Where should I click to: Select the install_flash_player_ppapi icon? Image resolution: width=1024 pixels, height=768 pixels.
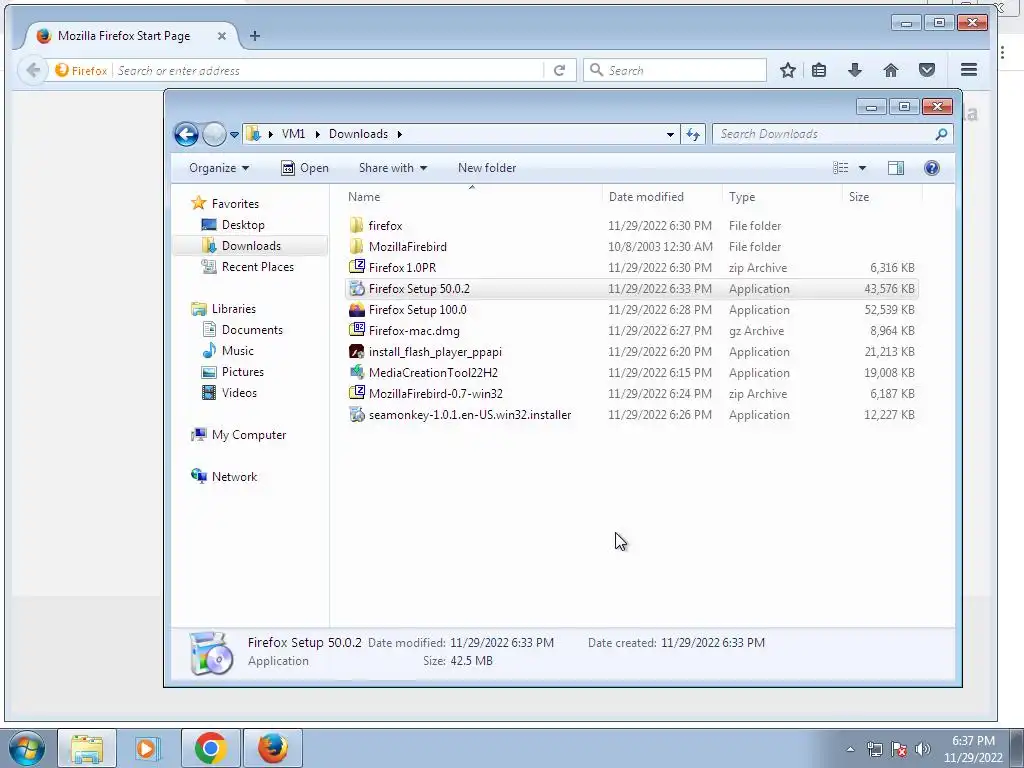(x=357, y=351)
